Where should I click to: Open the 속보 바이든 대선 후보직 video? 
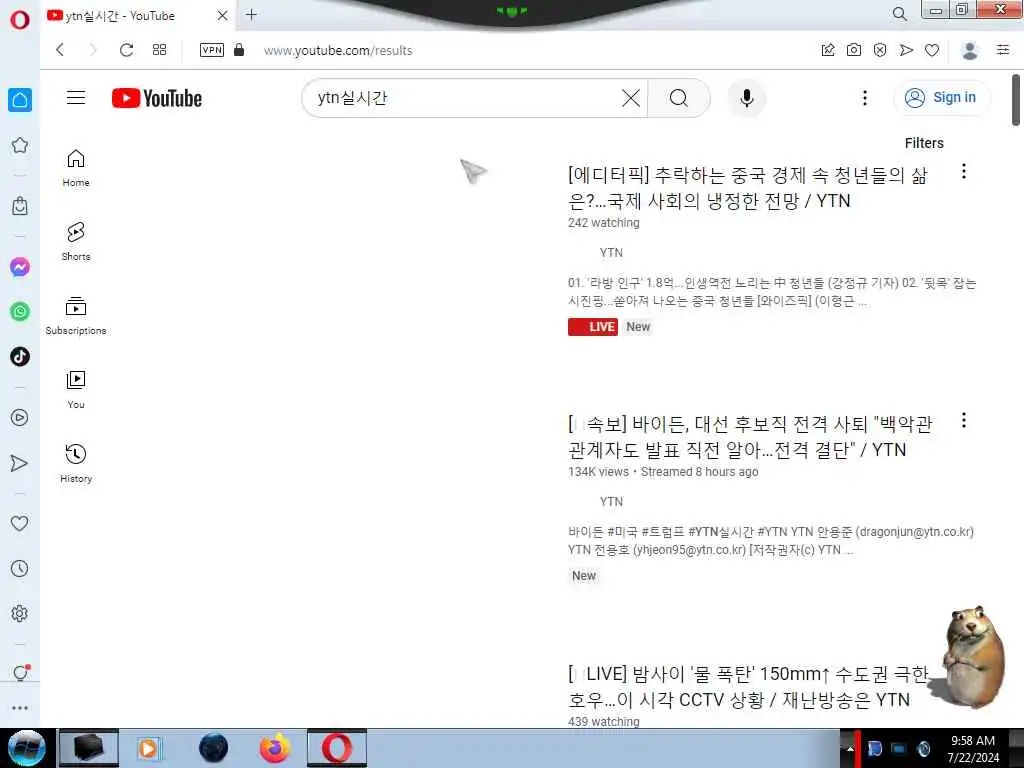[750, 437]
